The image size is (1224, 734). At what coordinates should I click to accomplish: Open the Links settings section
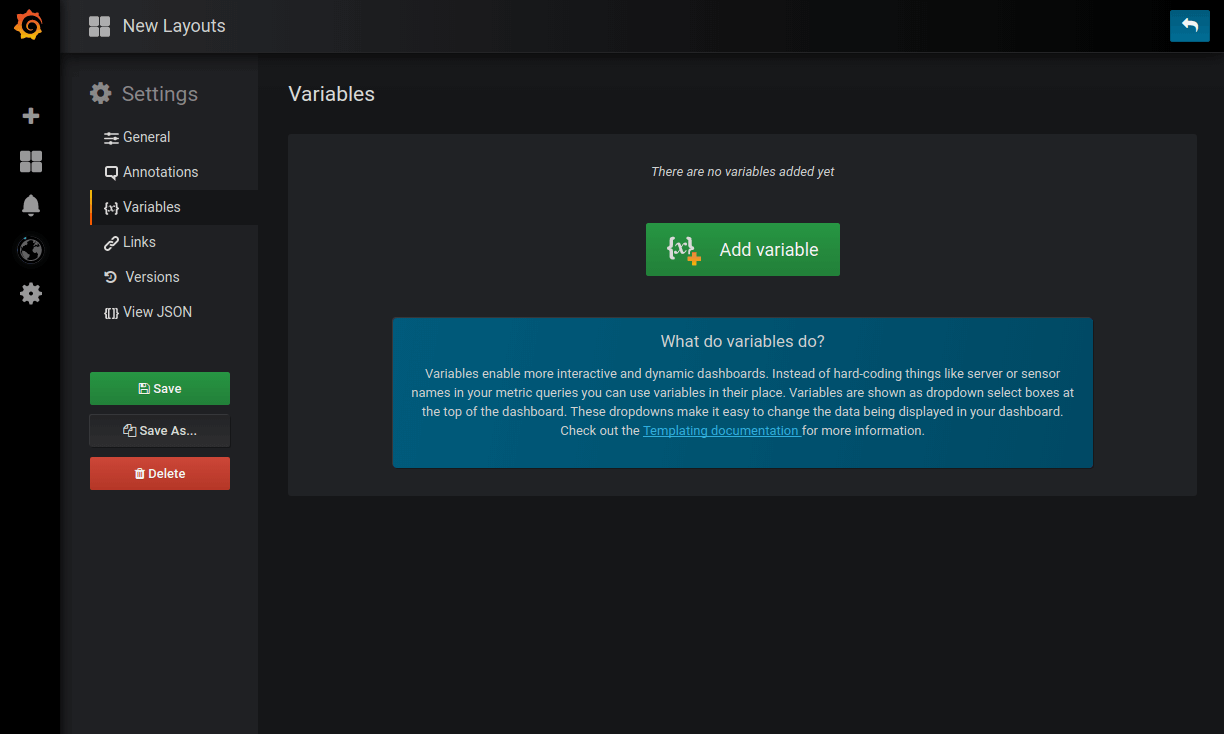(139, 242)
